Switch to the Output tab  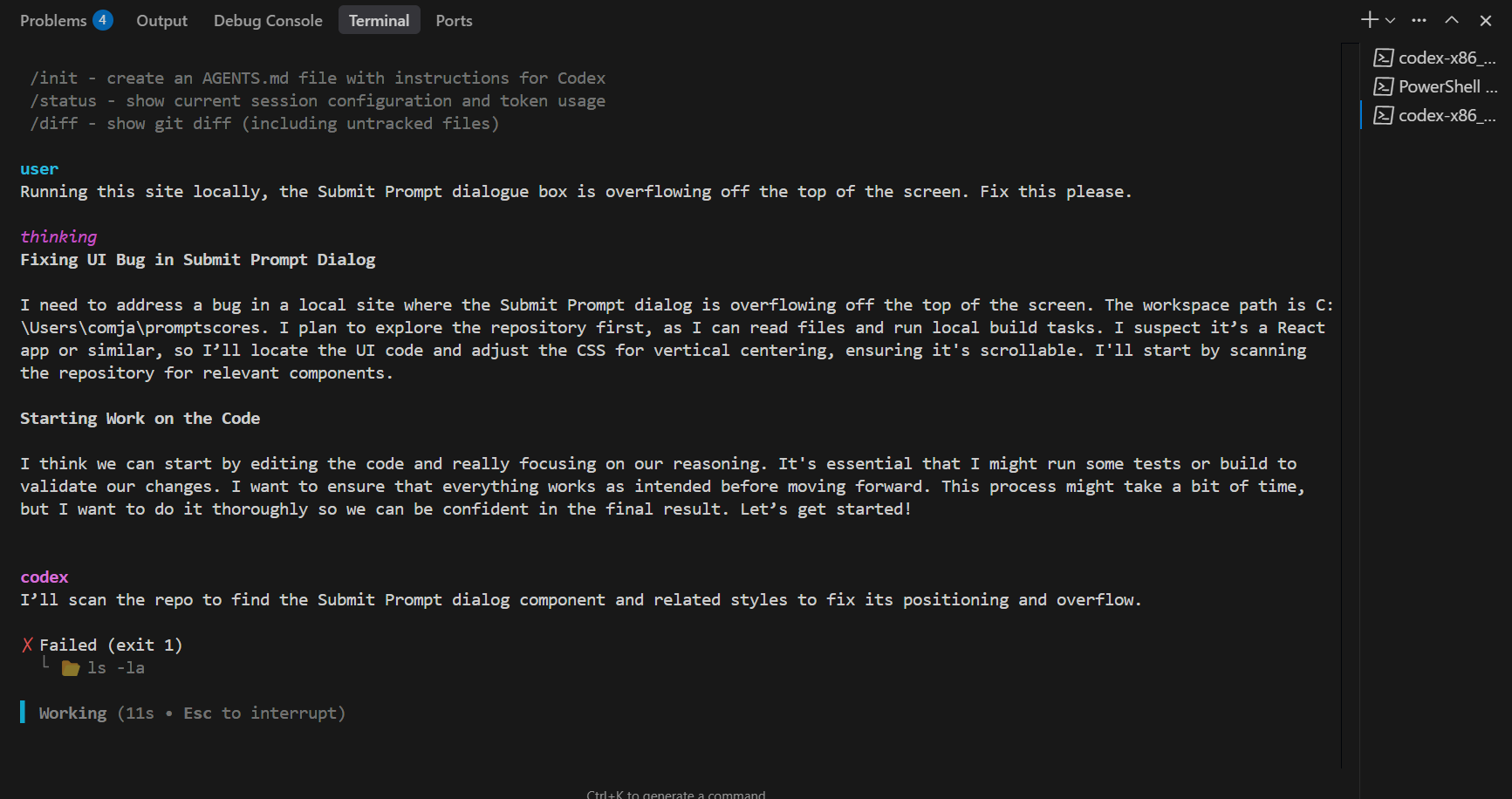pyautogui.click(x=161, y=20)
